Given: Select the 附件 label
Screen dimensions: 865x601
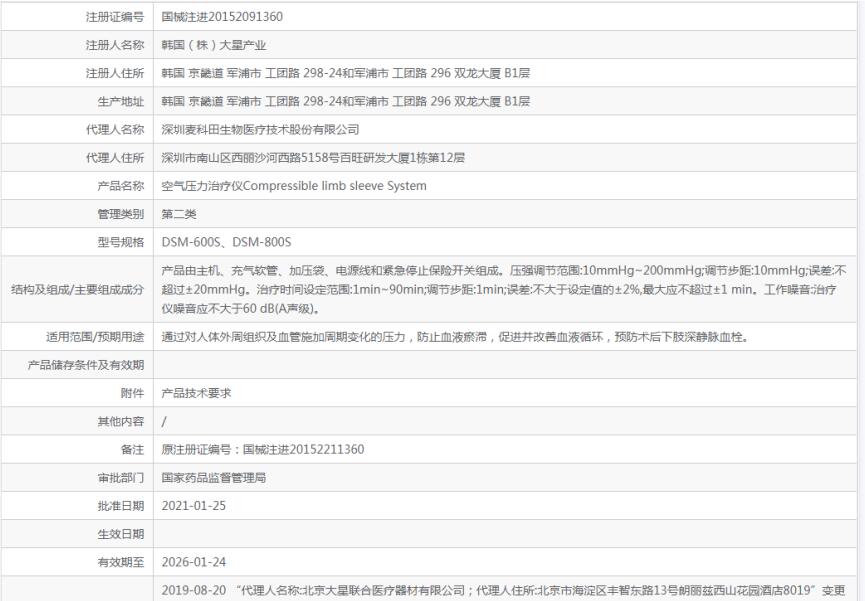Looking at the screenshot, I should click(x=132, y=393).
